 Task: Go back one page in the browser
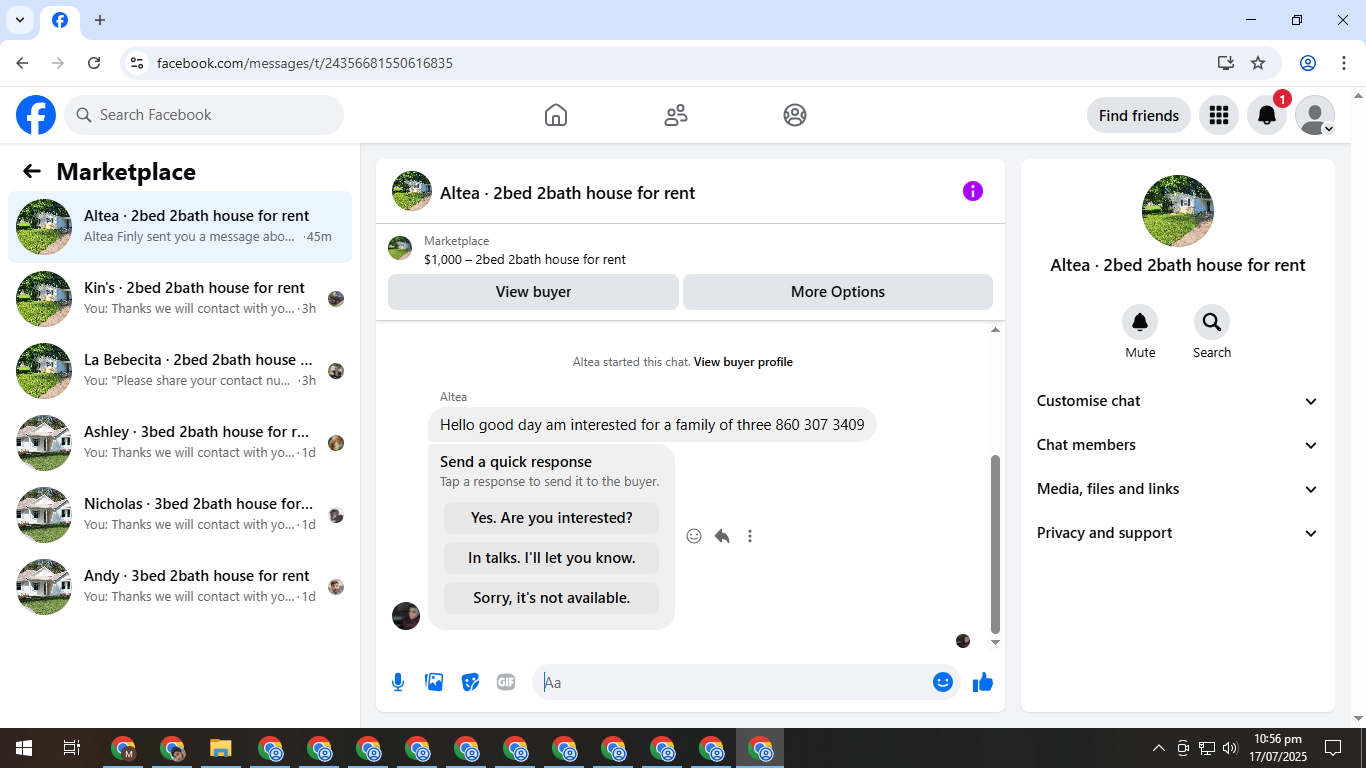pos(22,63)
